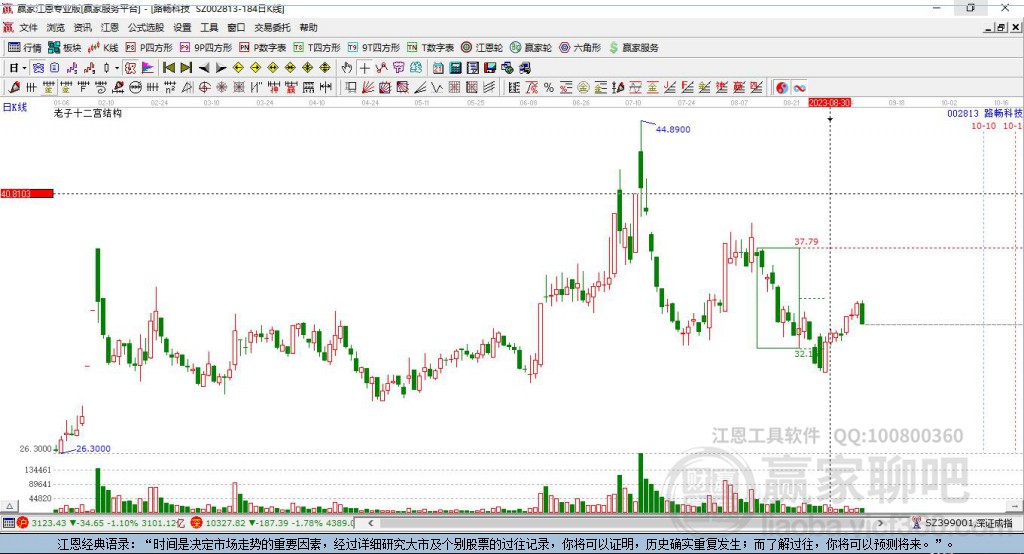Jump to first bar icon
The image size is (1024, 554).
pos(168,68)
